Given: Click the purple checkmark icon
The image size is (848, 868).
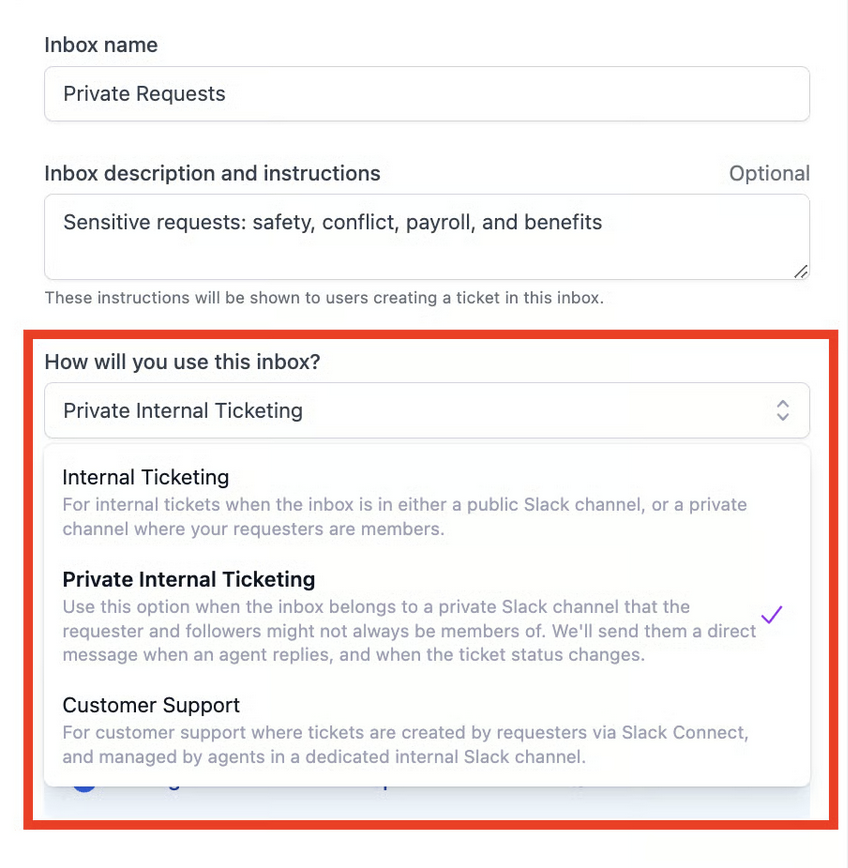Looking at the screenshot, I should [771, 615].
